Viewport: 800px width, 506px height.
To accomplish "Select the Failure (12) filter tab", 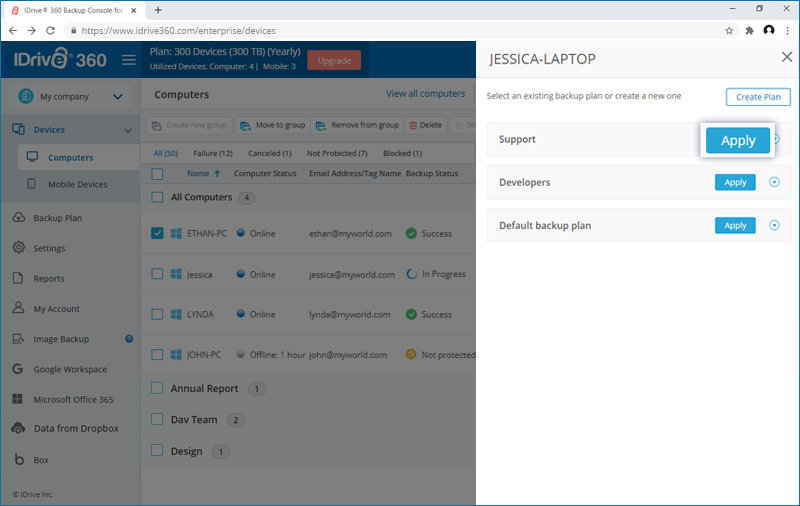I will point(213,153).
